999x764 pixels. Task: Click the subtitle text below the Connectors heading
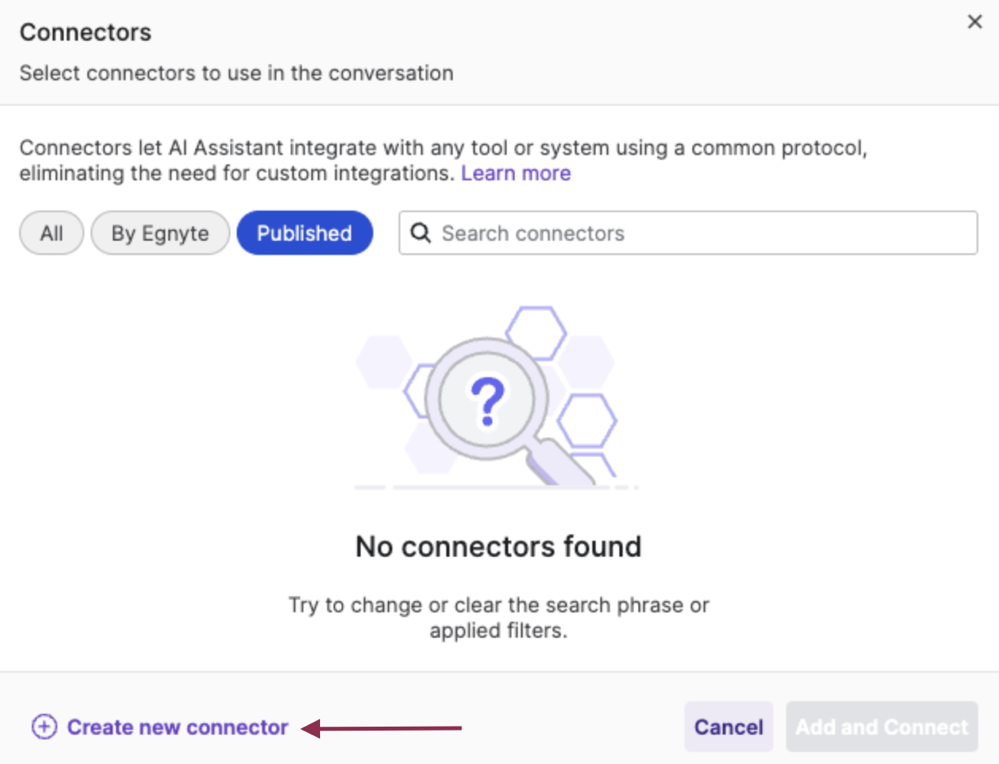coord(236,73)
